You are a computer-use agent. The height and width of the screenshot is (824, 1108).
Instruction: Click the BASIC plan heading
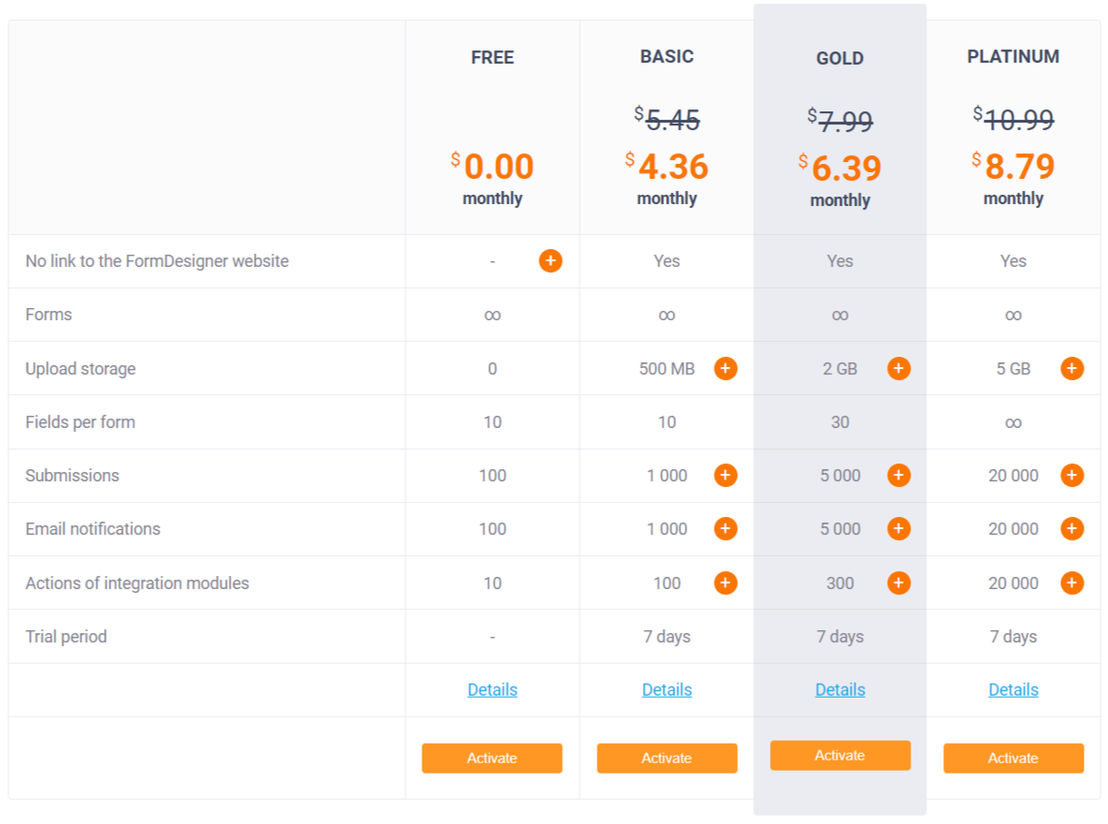point(666,57)
